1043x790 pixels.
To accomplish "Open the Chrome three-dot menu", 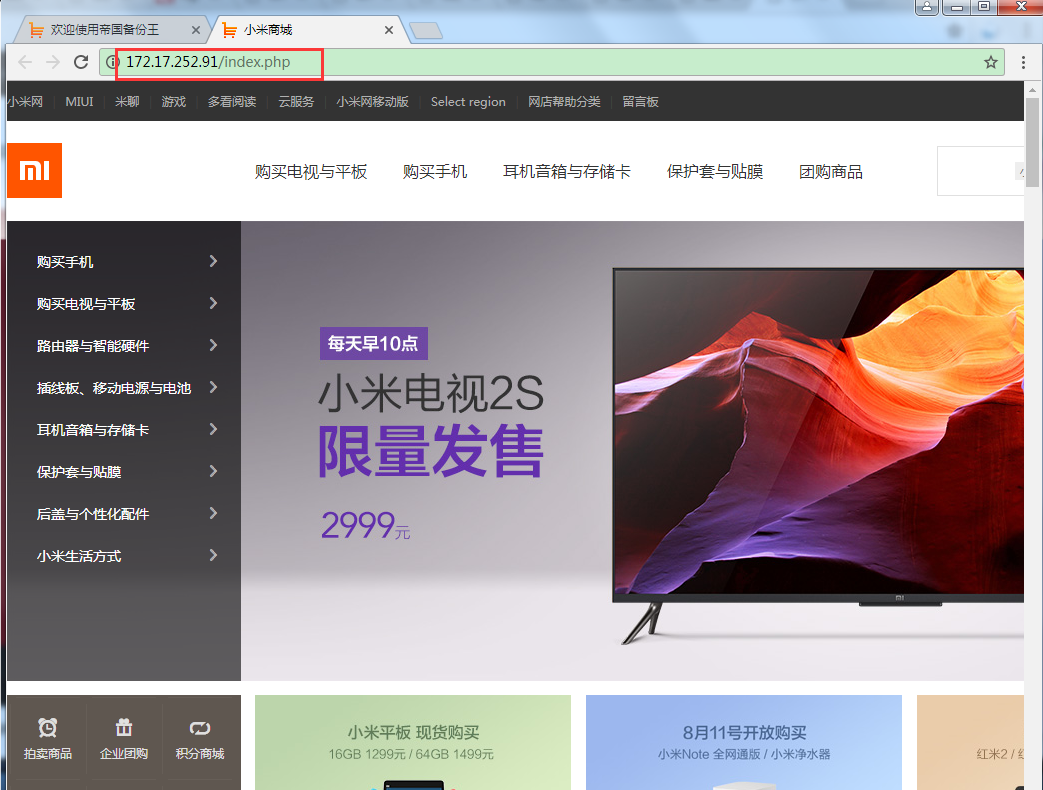I will 1023,62.
